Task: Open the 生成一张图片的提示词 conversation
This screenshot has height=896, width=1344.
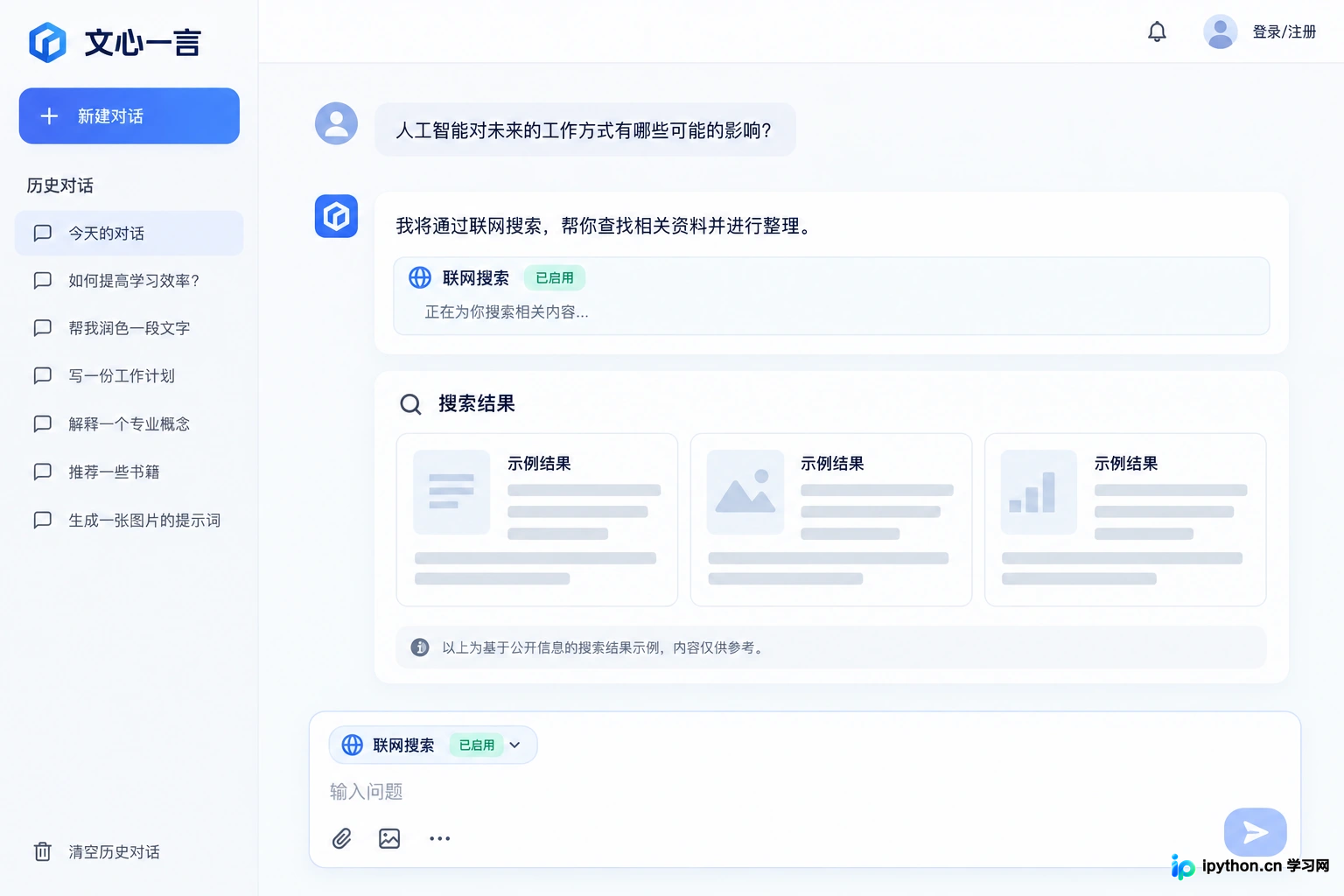Action: tap(129, 520)
